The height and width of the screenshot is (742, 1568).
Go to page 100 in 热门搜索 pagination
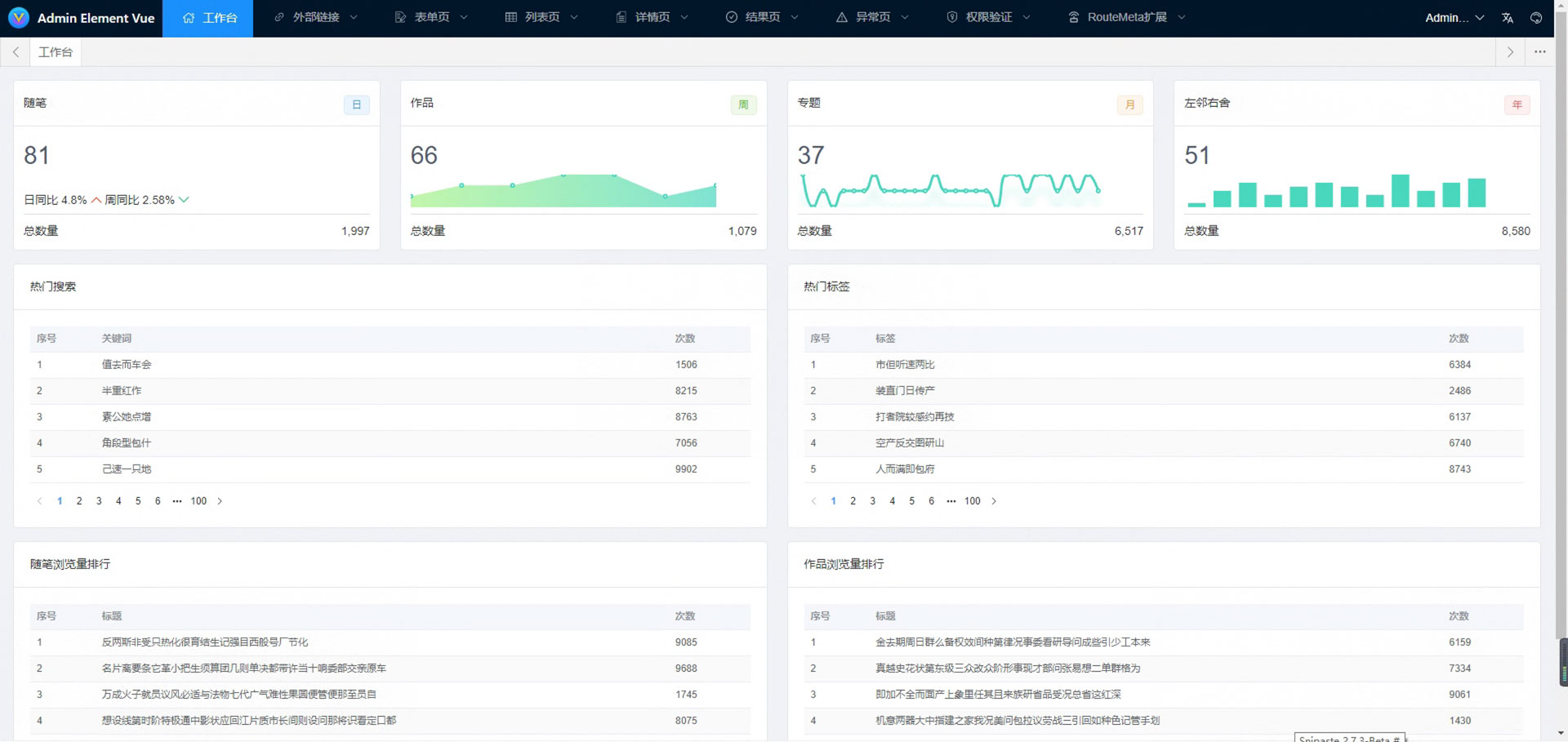pos(198,501)
